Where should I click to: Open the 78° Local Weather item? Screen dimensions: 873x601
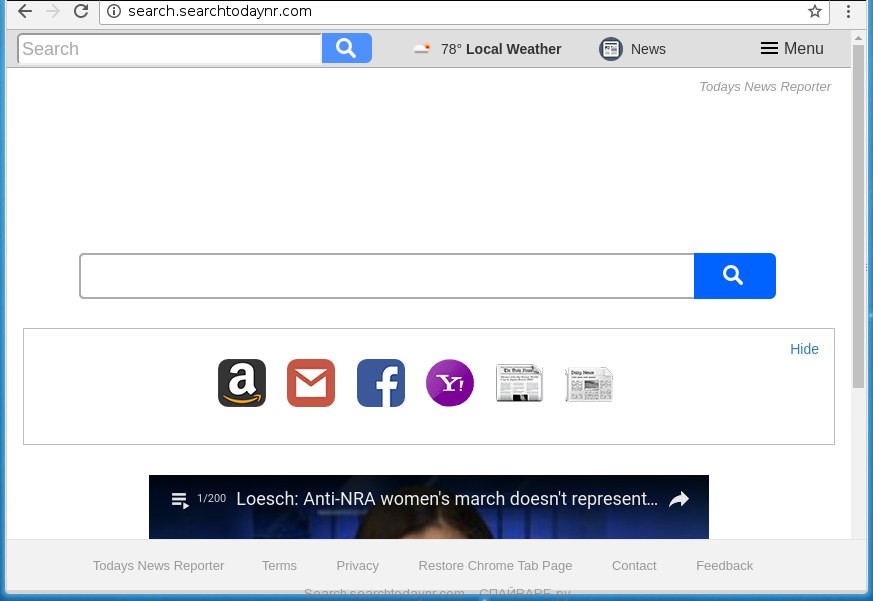488,49
